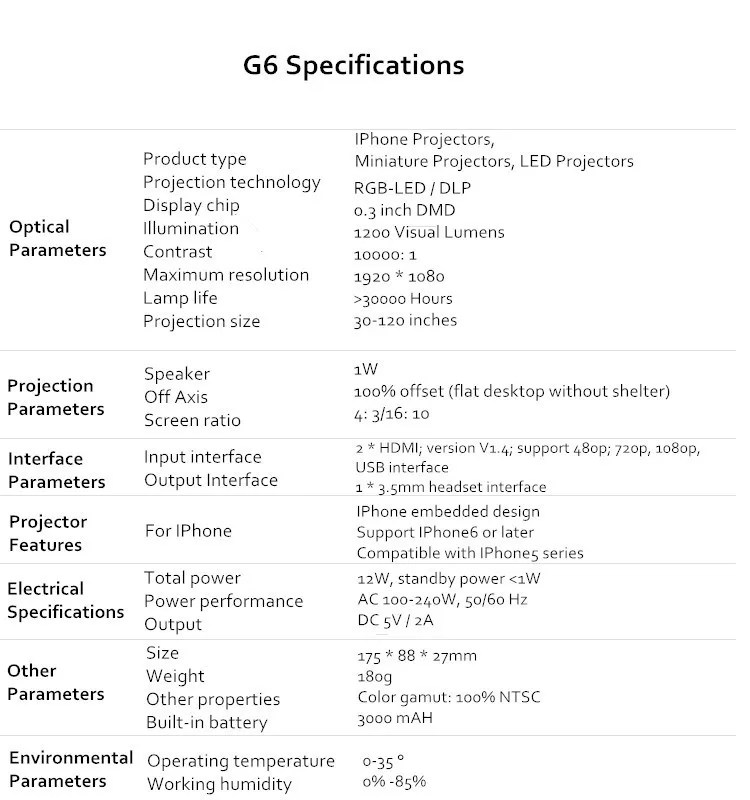Click the 1200 Visual Lumens value

click(x=428, y=232)
